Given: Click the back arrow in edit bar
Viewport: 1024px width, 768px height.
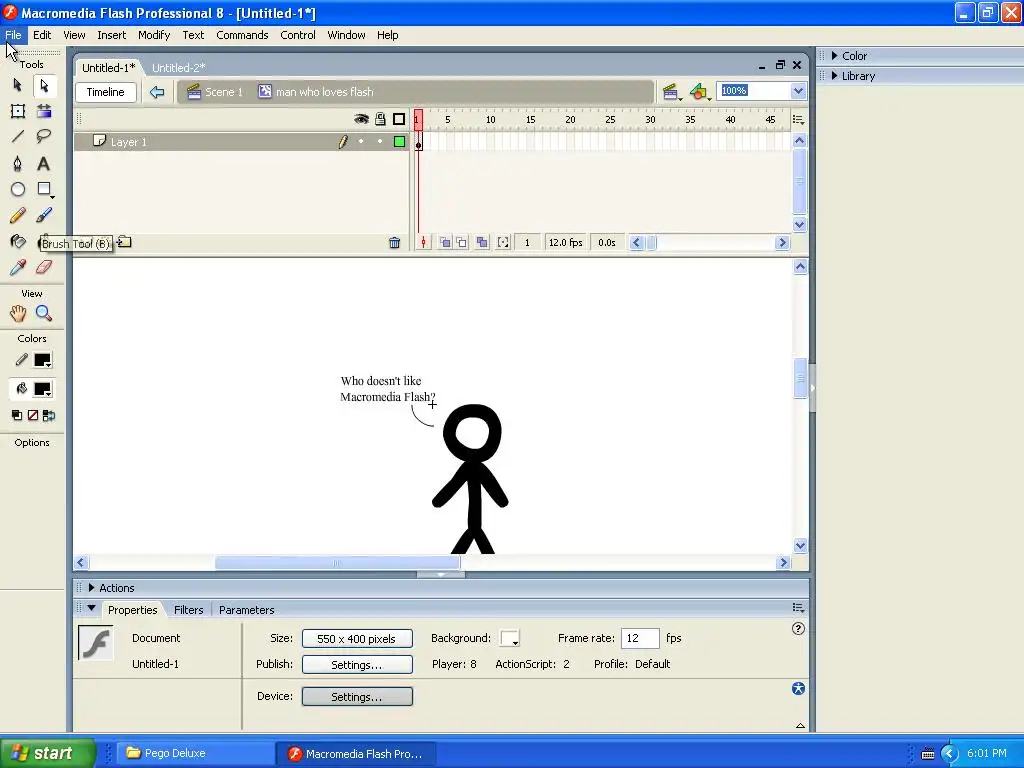Looking at the screenshot, I should tap(157, 92).
